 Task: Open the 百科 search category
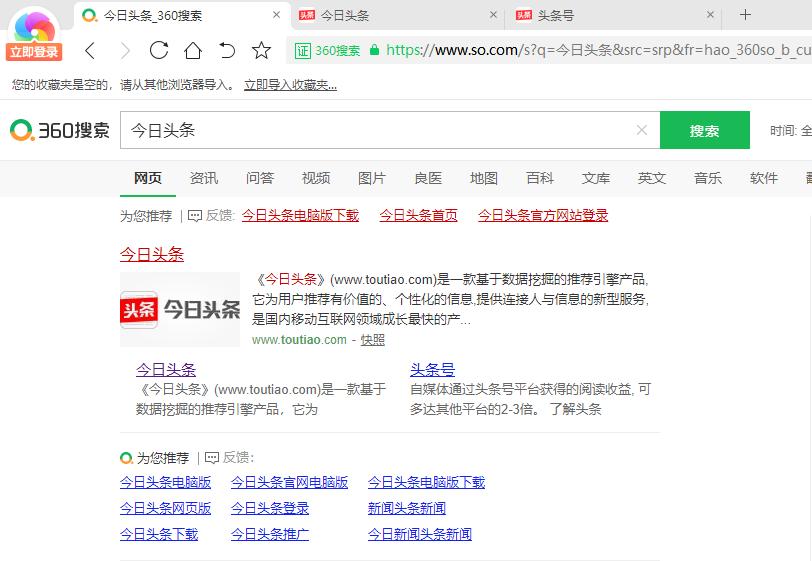[540, 178]
